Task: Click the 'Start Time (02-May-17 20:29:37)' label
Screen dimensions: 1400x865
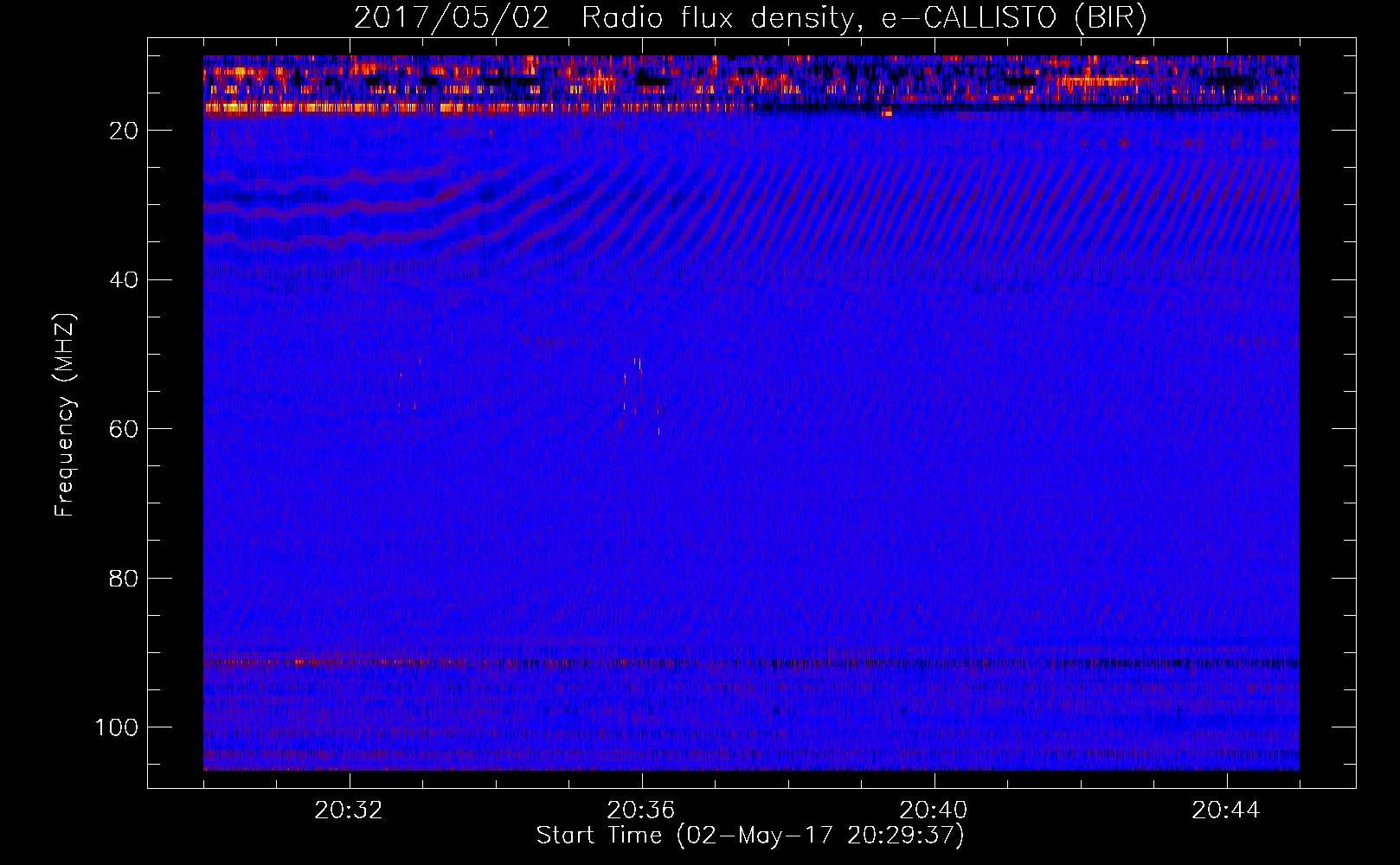Action: (x=750, y=836)
